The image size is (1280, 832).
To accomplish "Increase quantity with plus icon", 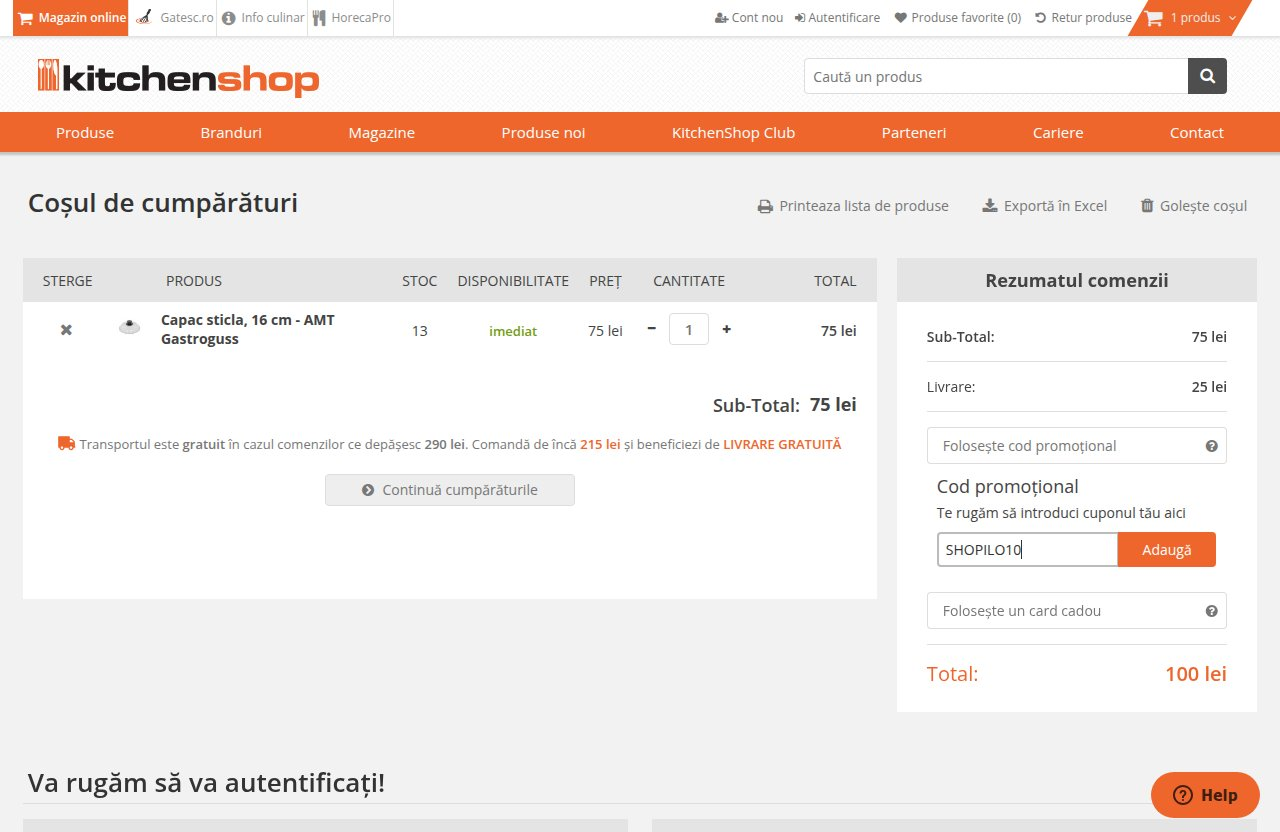I will point(726,329).
